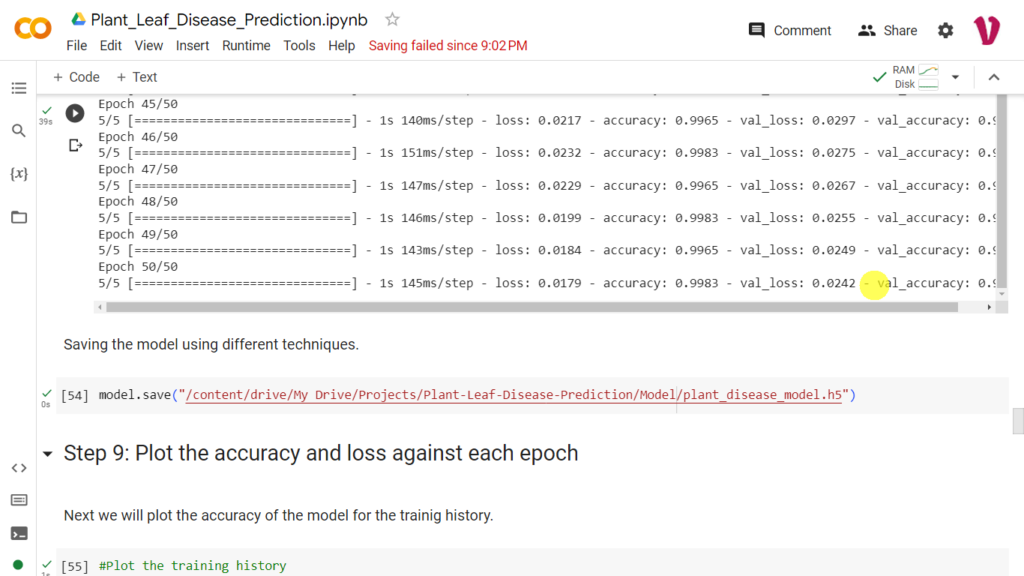
Task: Clear output using the cell output icon
Action: point(76,145)
